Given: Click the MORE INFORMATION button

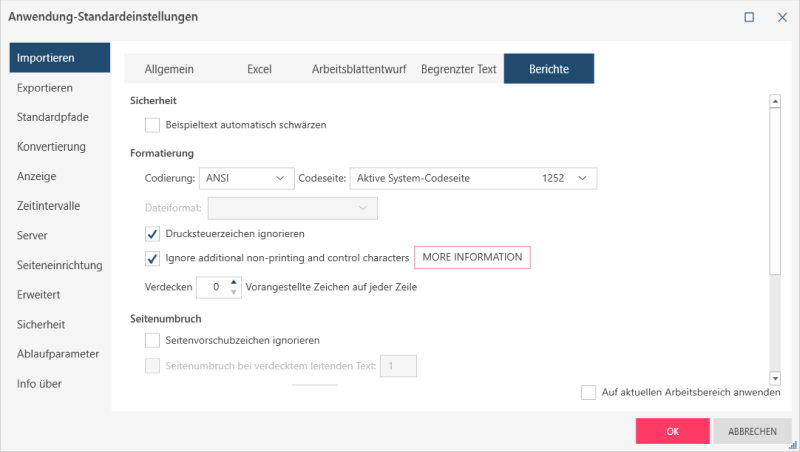Looking at the screenshot, I should pos(472,258).
